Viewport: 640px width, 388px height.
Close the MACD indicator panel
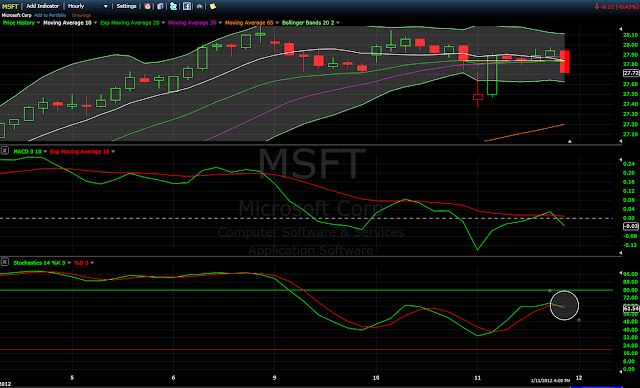[4, 151]
